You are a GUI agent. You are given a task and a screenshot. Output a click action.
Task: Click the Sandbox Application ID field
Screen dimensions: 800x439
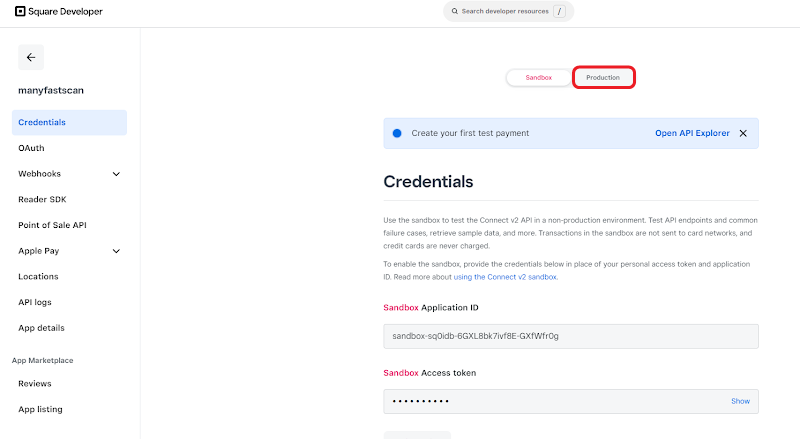tap(571, 336)
